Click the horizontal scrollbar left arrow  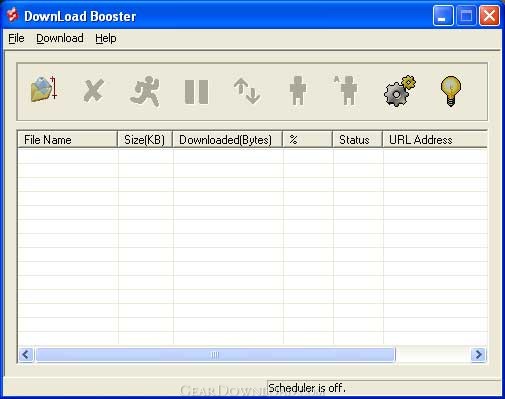(26, 354)
